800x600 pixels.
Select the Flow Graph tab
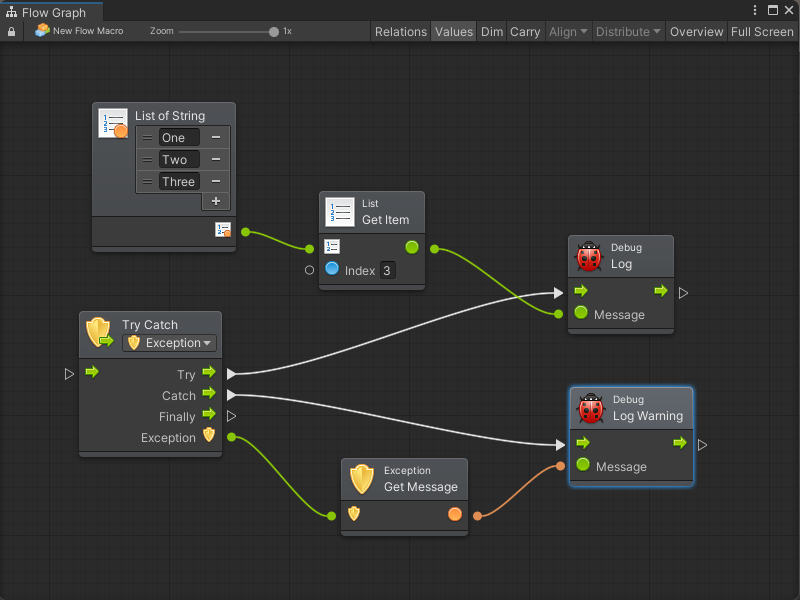[52, 12]
